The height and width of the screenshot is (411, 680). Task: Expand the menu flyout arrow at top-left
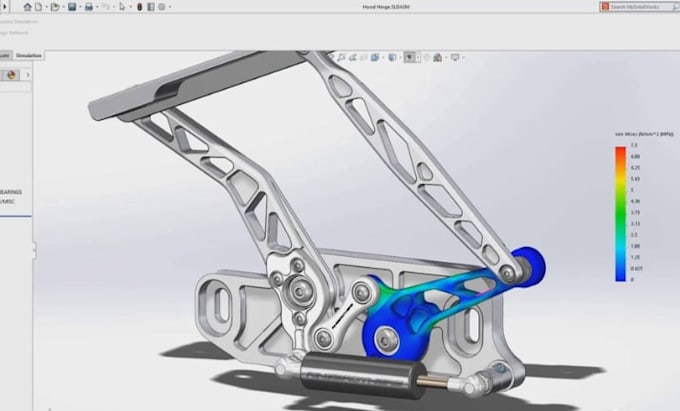click(x=5, y=7)
